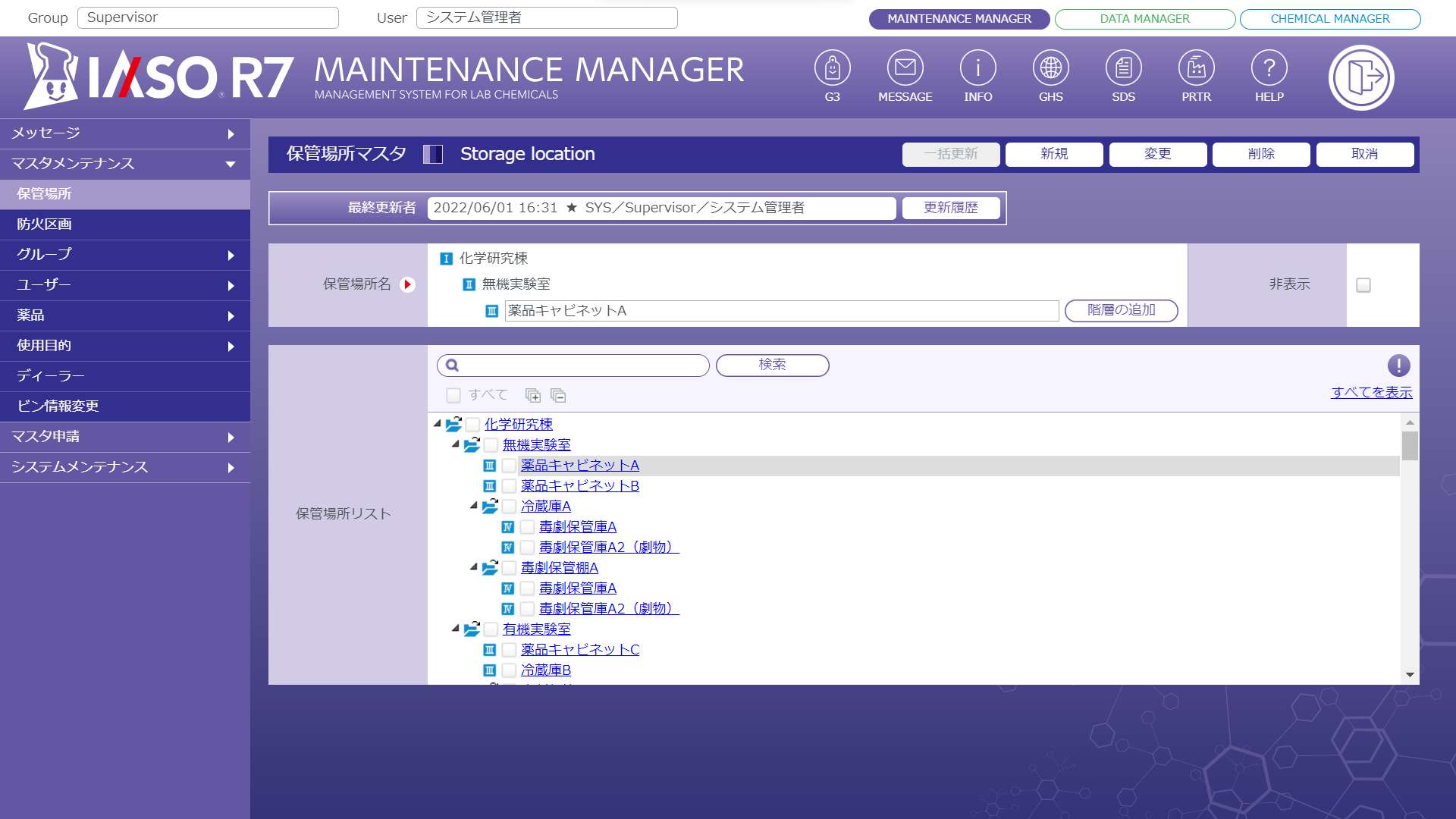This screenshot has height=819, width=1456.
Task: Check the 化学研究棟 tree checkbox
Action: [472, 425]
